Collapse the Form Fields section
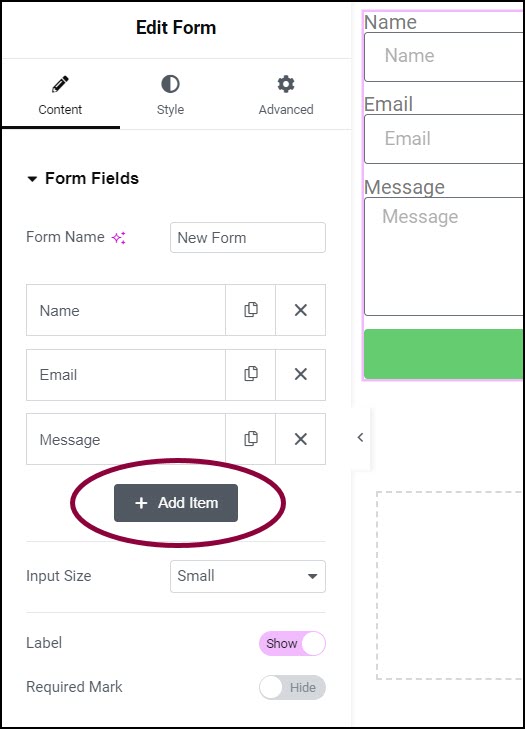 [32, 179]
